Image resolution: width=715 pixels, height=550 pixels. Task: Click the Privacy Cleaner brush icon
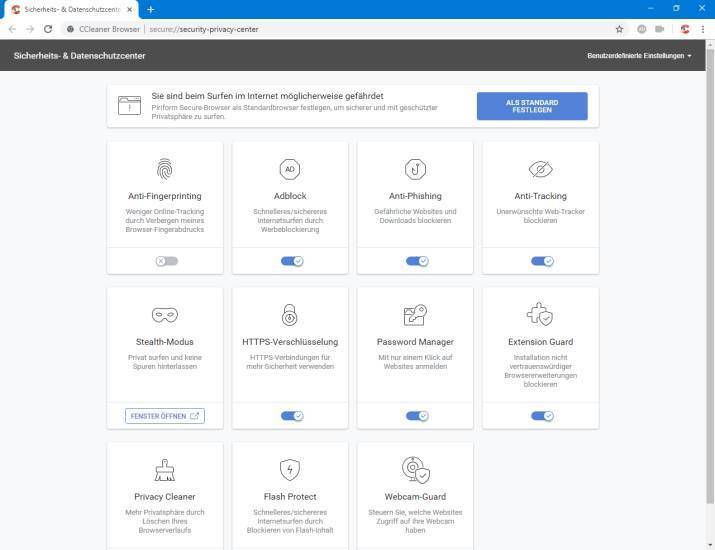pyautogui.click(x=165, y=470)
